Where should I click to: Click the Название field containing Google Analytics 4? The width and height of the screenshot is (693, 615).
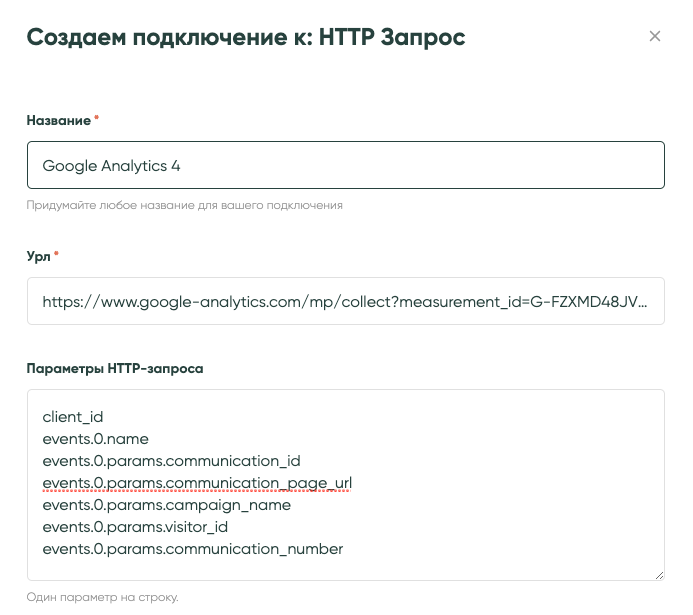point(345,165)
